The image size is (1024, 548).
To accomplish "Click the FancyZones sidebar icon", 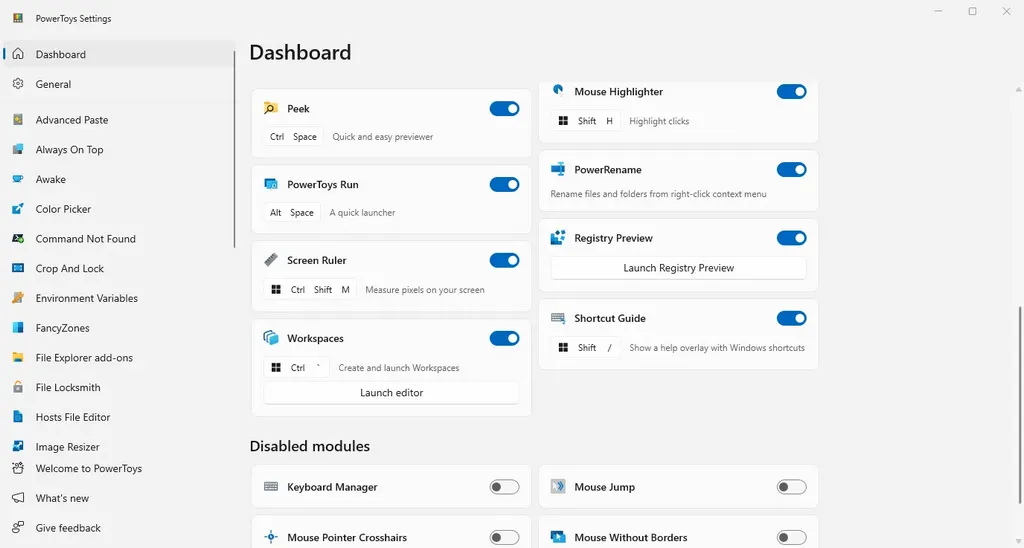I will point(18,328).
